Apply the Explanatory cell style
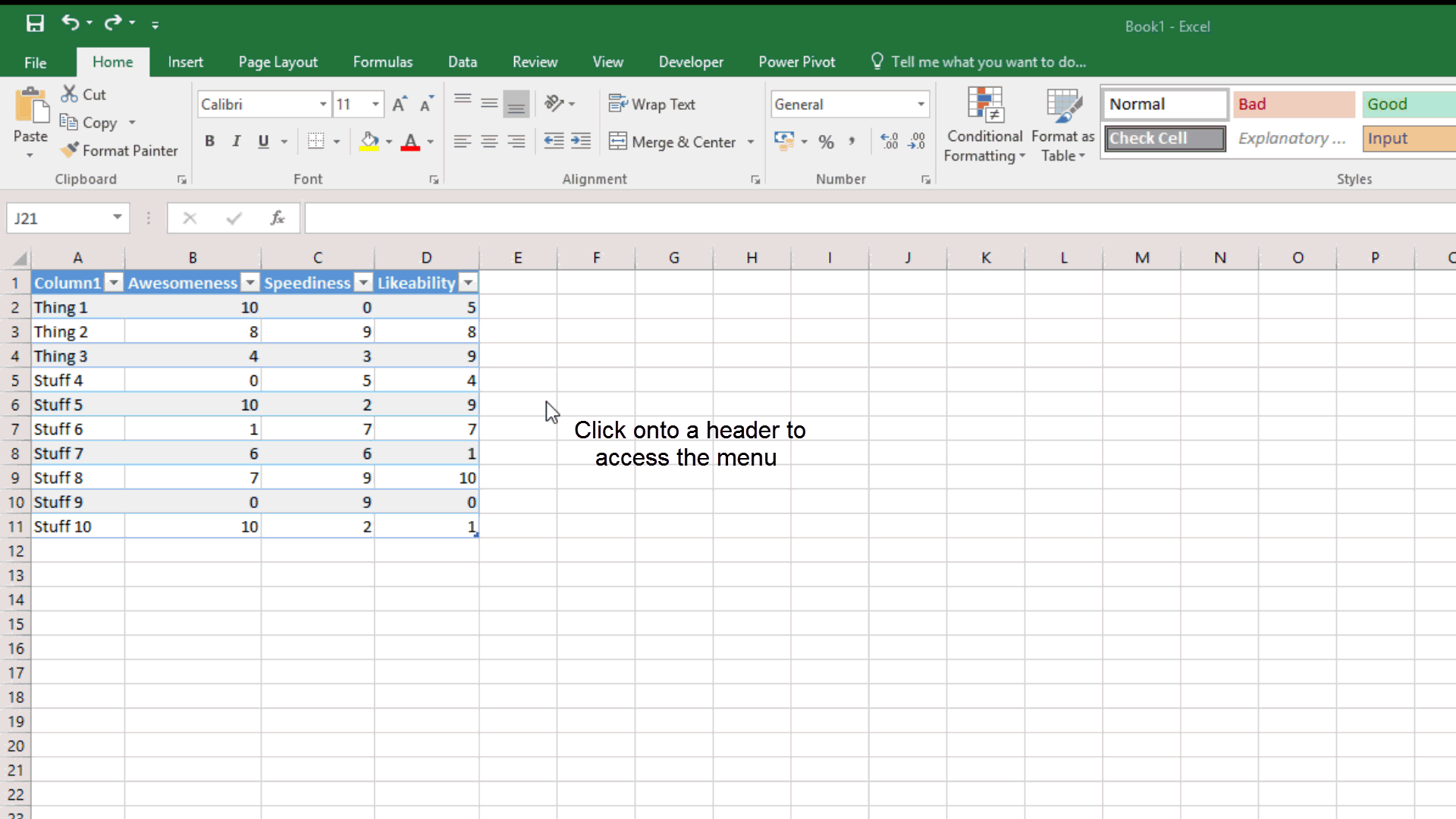The image size is (1456, 819). click(1294, 138)
